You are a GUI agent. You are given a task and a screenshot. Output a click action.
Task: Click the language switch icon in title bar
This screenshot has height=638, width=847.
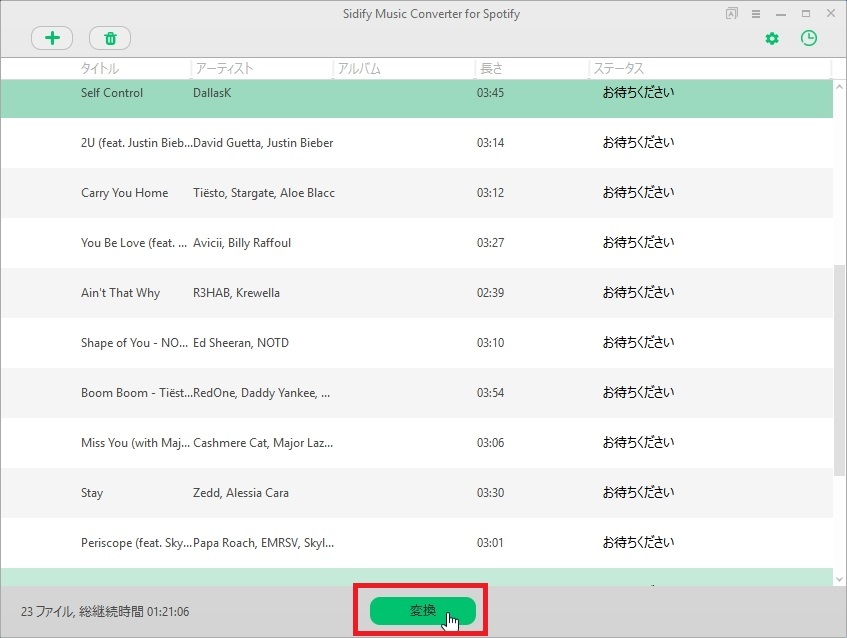pyautogui.click(x=732, y=14)
